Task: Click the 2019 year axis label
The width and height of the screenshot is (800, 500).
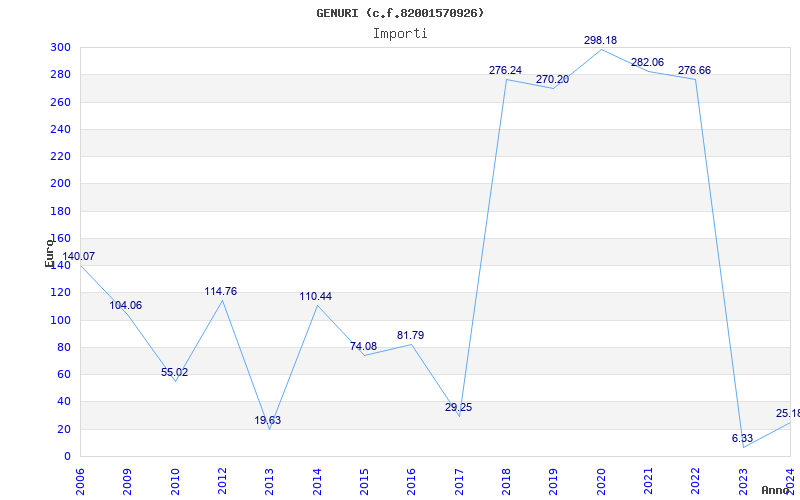Action: click(x=554, y=481)
